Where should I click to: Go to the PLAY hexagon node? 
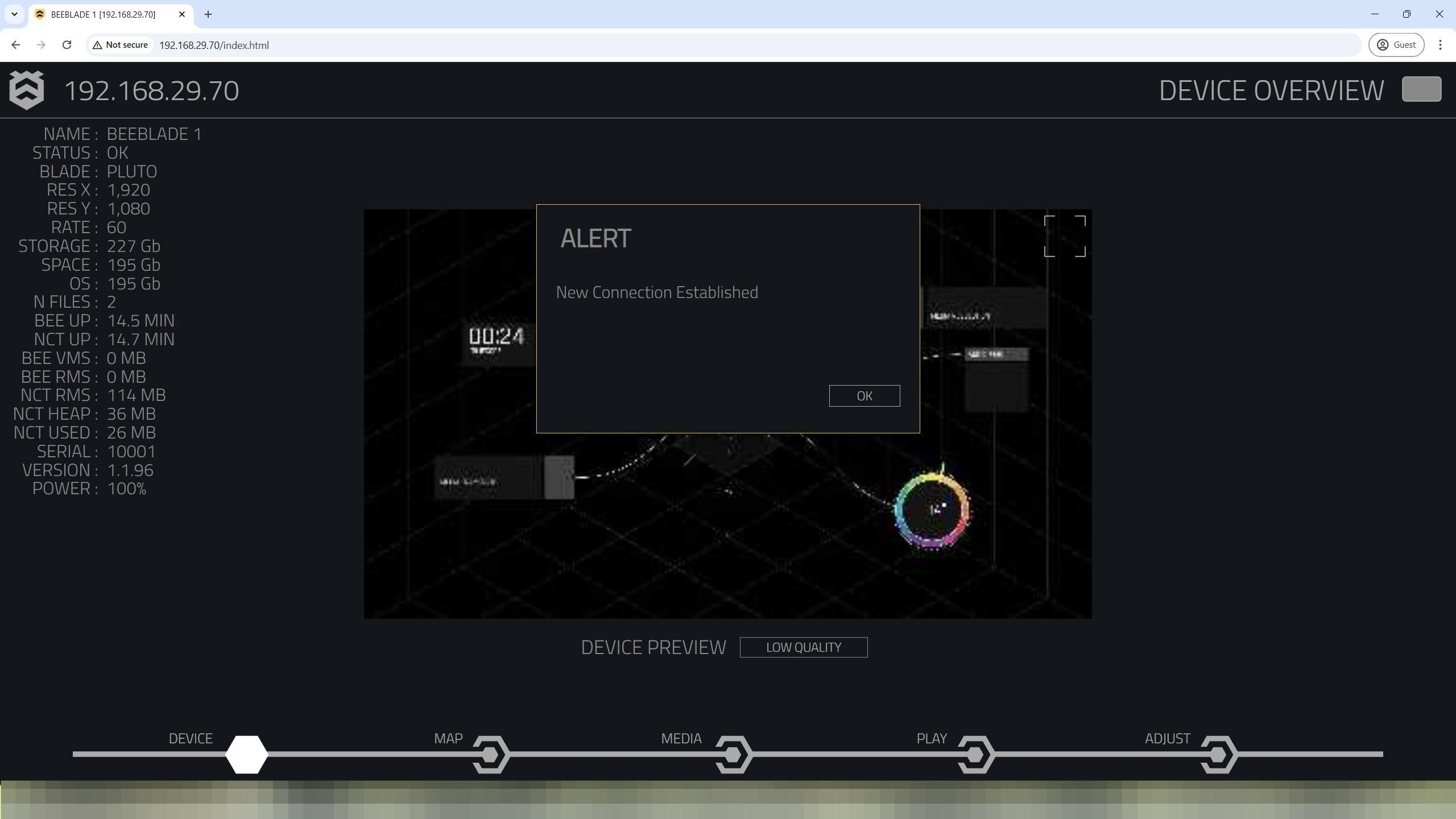tap(975, 754)
